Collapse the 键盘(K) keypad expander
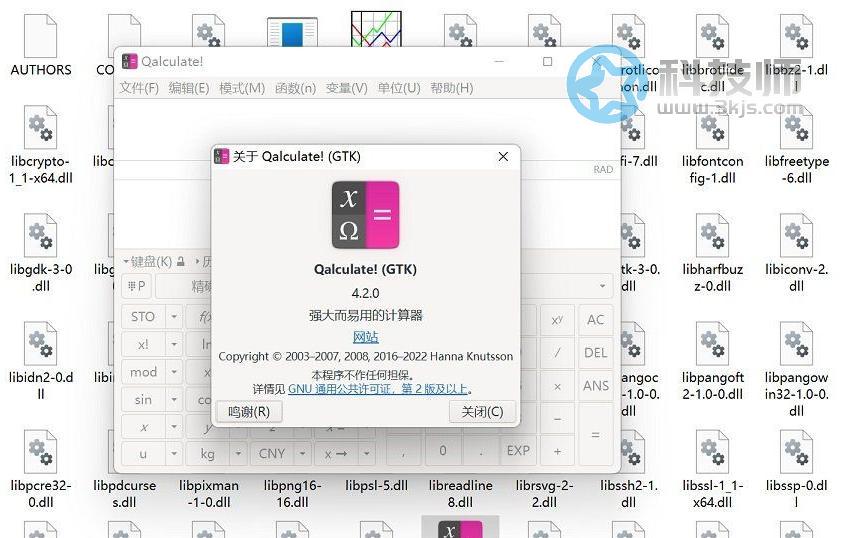The image size is (842, 538). pyautogui.click(x=148, y=261)
